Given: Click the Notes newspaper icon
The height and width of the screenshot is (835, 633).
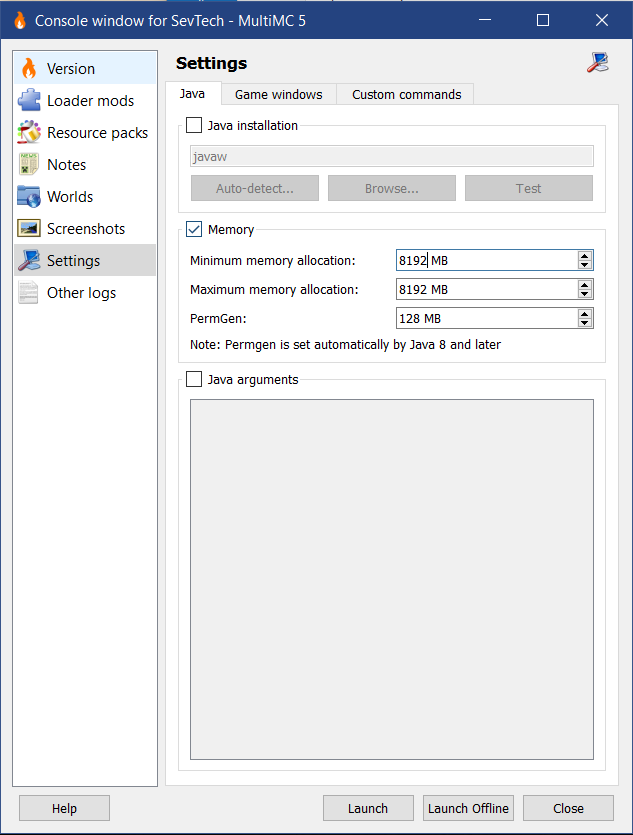Looking at the screenshot, I should coord(29,164).
